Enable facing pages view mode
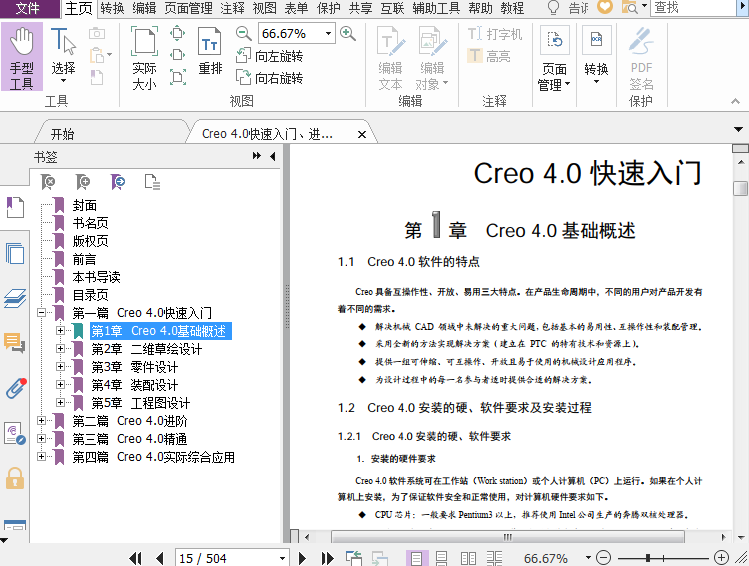This screenshot has width=749, height=566. [468, 558]
